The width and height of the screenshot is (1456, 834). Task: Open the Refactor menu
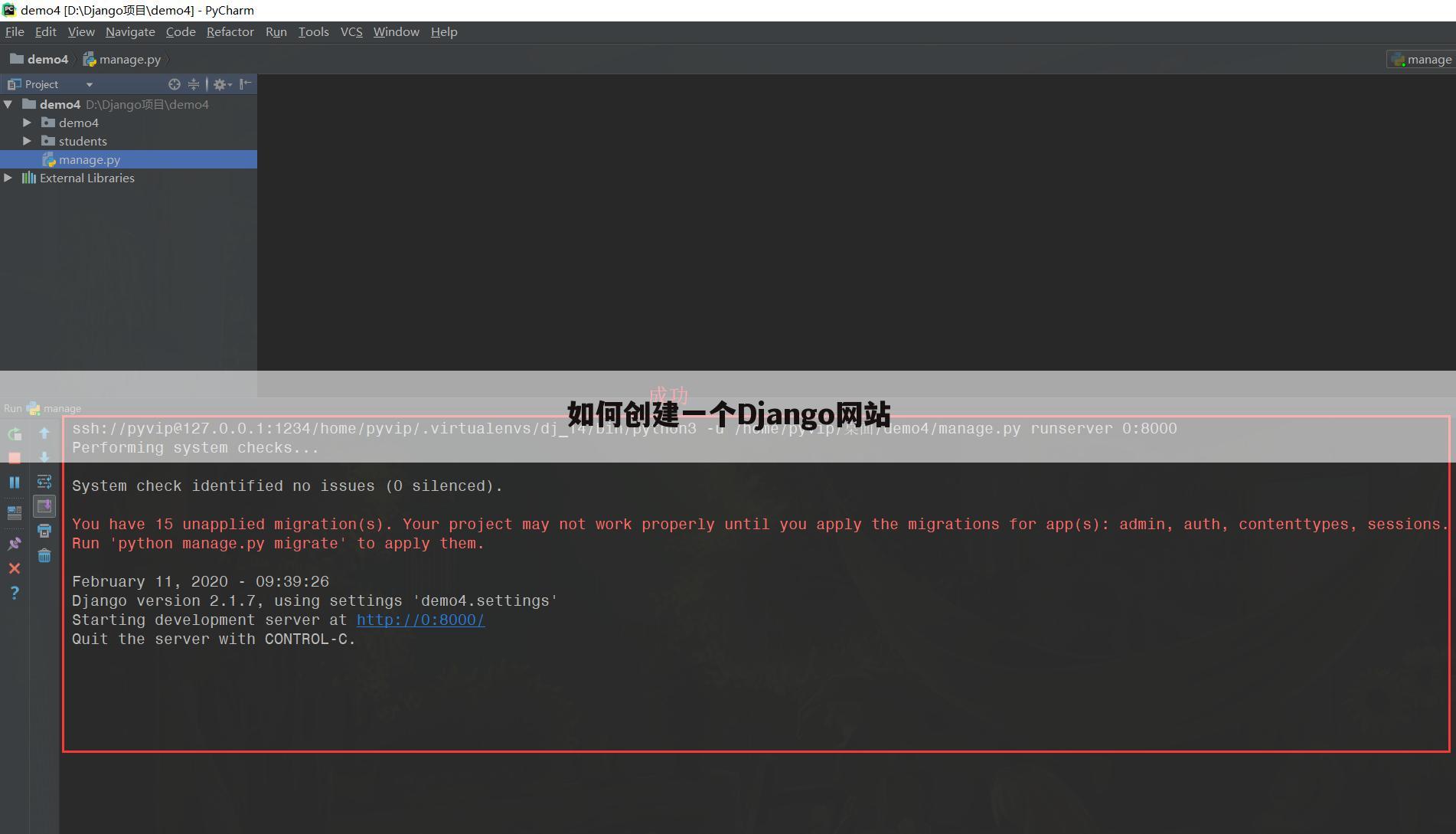click(x=230, y=31)
